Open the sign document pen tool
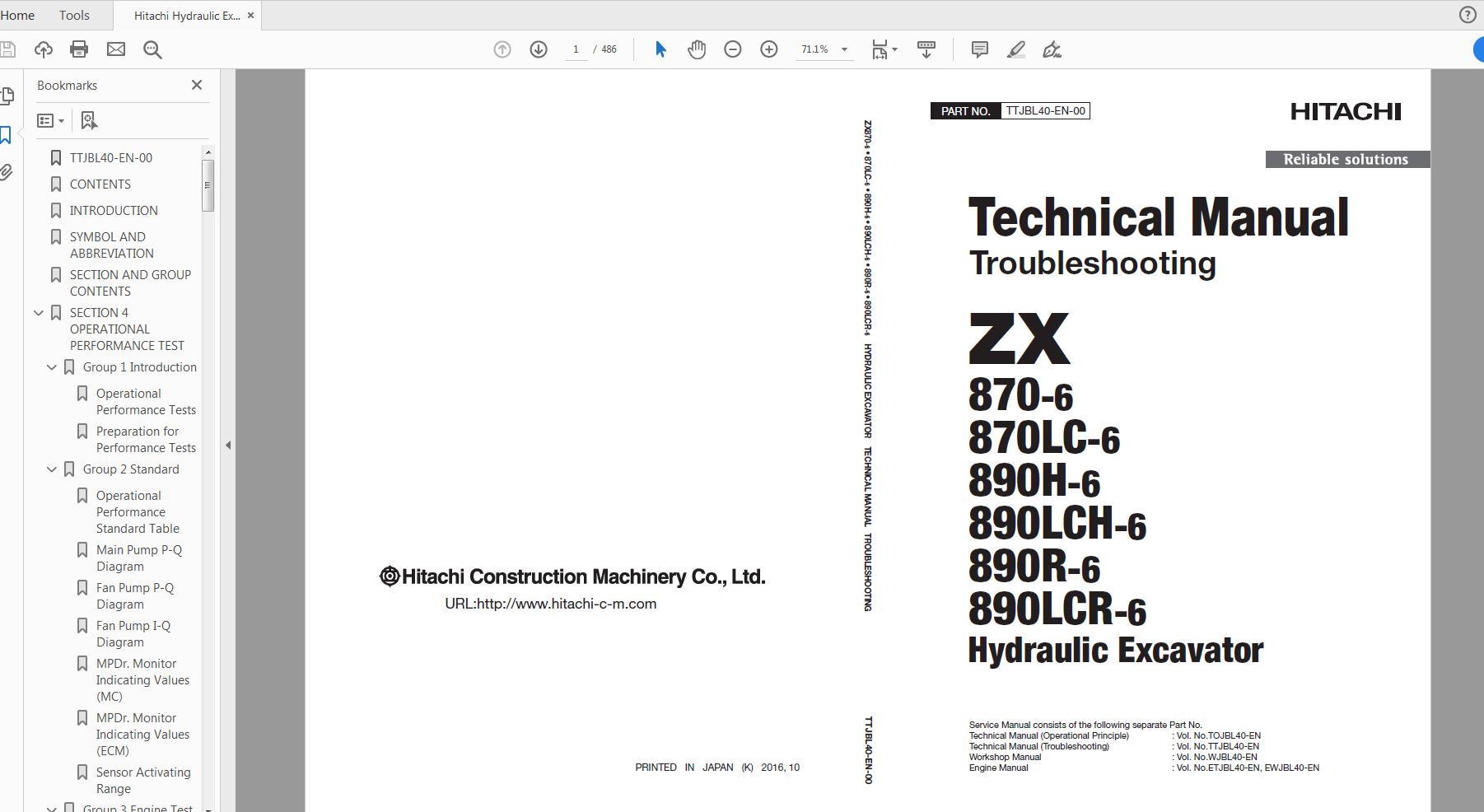The height and width of the screenshot is (812, 1484). (1052, 49)
